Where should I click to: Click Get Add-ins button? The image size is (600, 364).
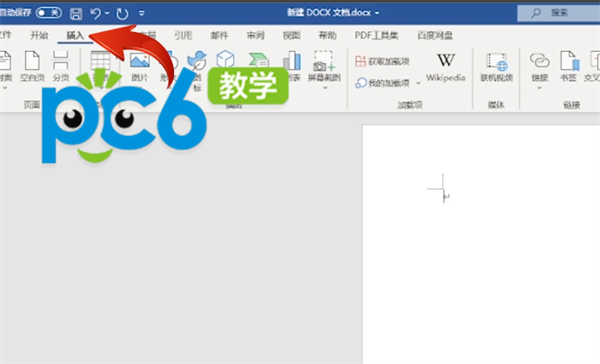tap(382, 61)
